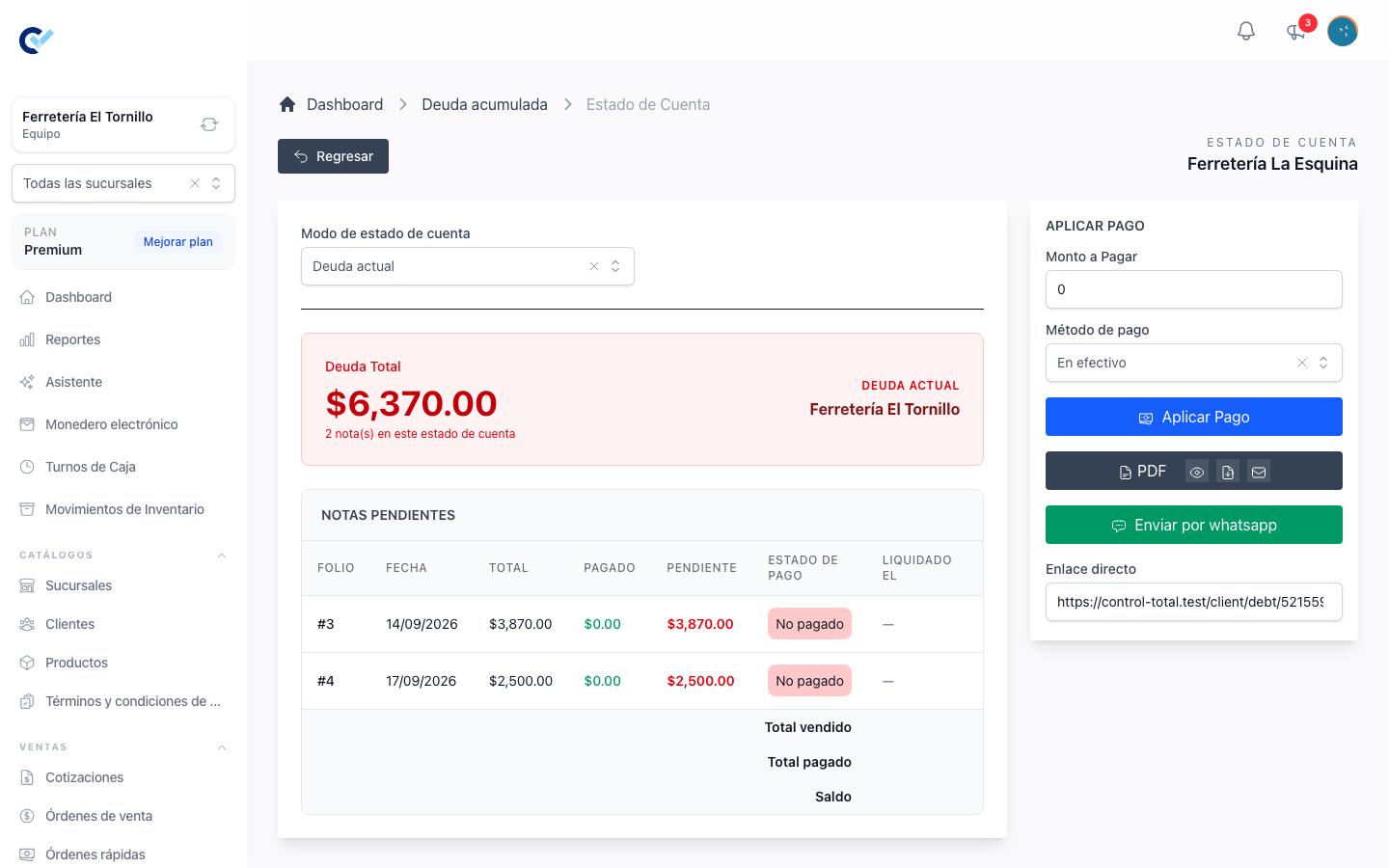Open Turnos de Caja in the sidebar
This screenshot has height=868, width=1389.
click(x=123, y=467)
